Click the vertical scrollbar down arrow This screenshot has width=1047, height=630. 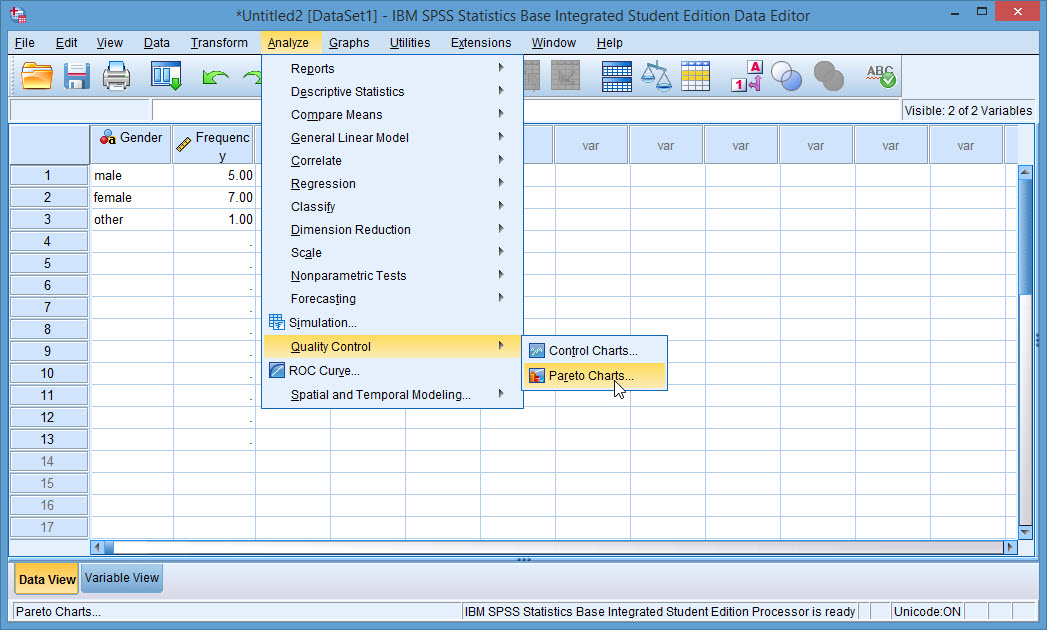(x=1026, y=532)
